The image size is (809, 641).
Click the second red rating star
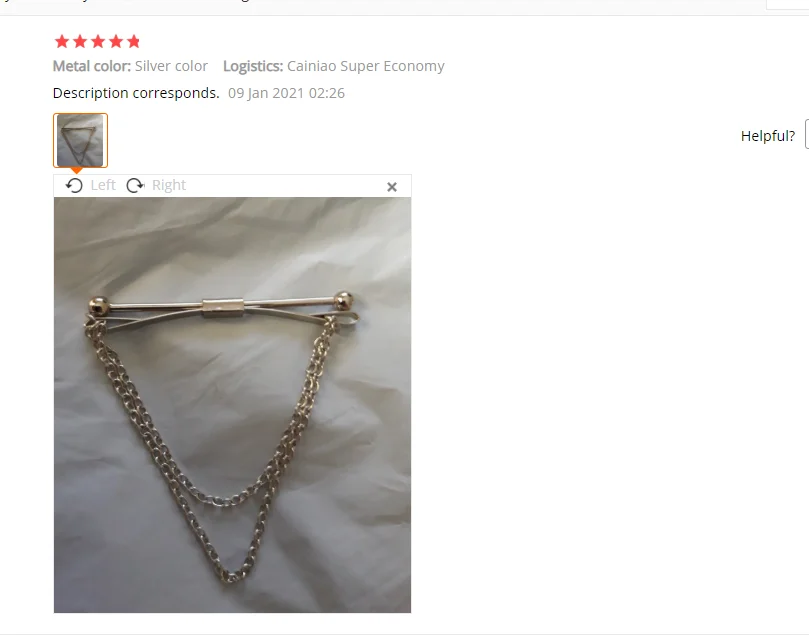[x=80, y=41]
